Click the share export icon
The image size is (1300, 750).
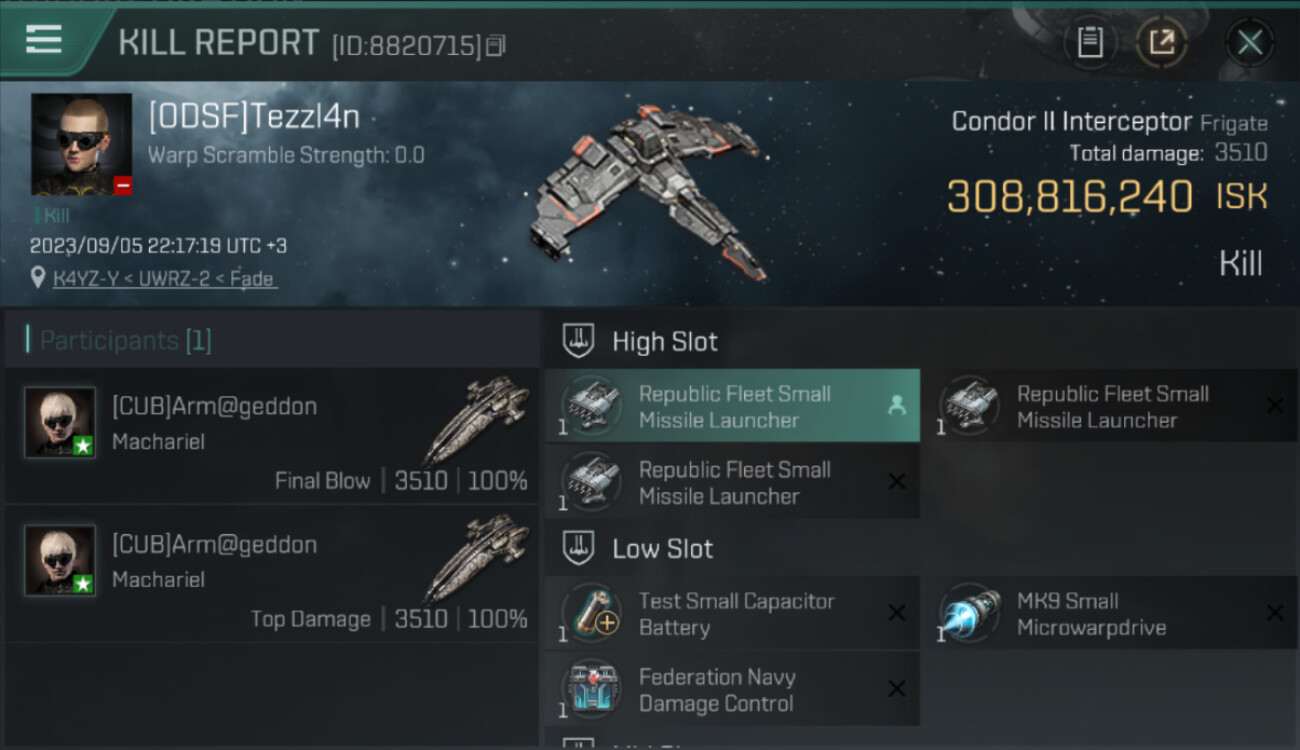(x=1161, y=42)
